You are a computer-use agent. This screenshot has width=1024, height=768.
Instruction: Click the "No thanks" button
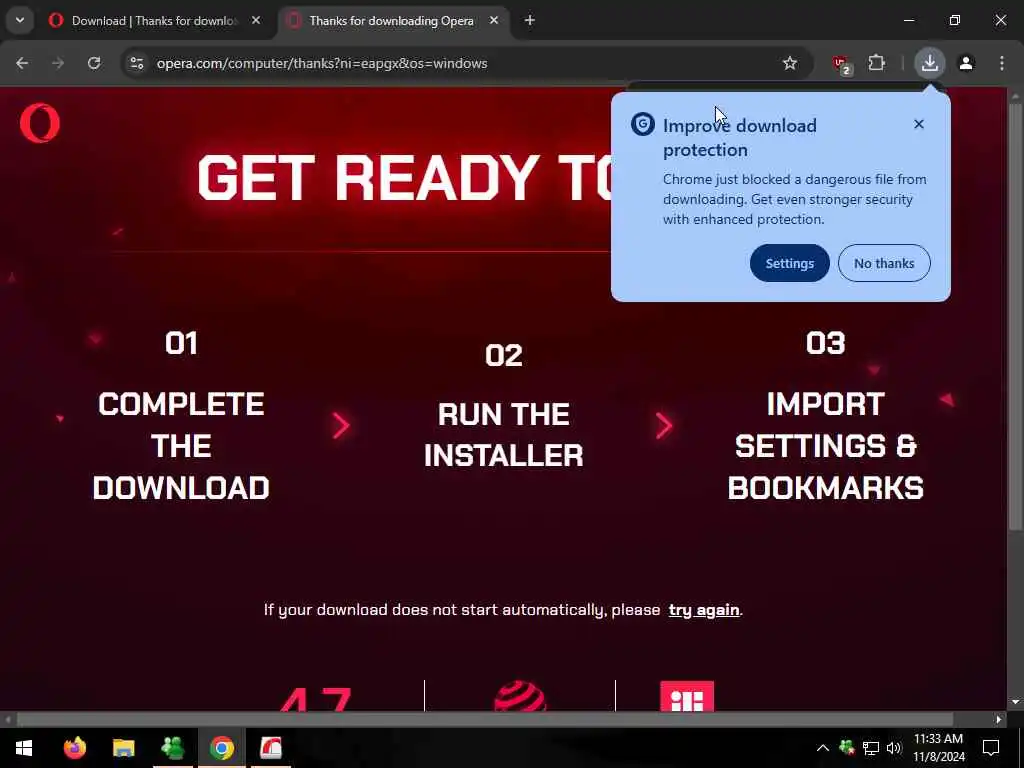[x=884, y=263]
